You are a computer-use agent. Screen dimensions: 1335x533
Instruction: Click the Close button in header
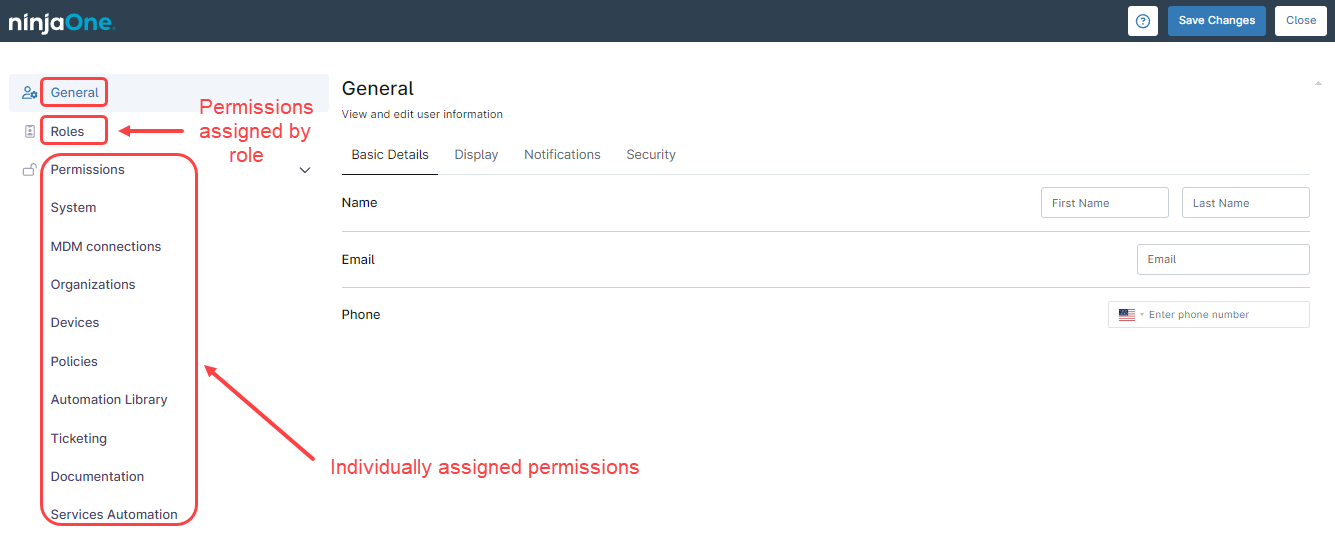(x=1300, y=21)
